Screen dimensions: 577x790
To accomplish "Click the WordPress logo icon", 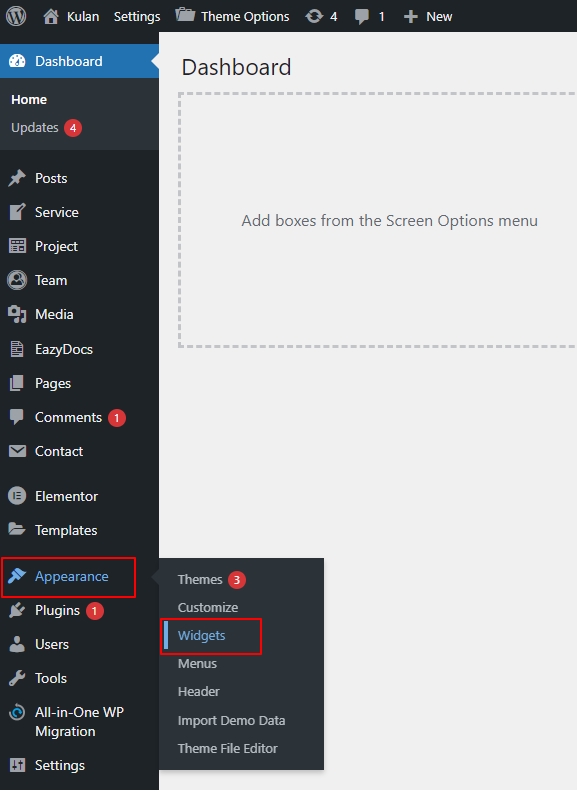I will click(x=16, y=16).
